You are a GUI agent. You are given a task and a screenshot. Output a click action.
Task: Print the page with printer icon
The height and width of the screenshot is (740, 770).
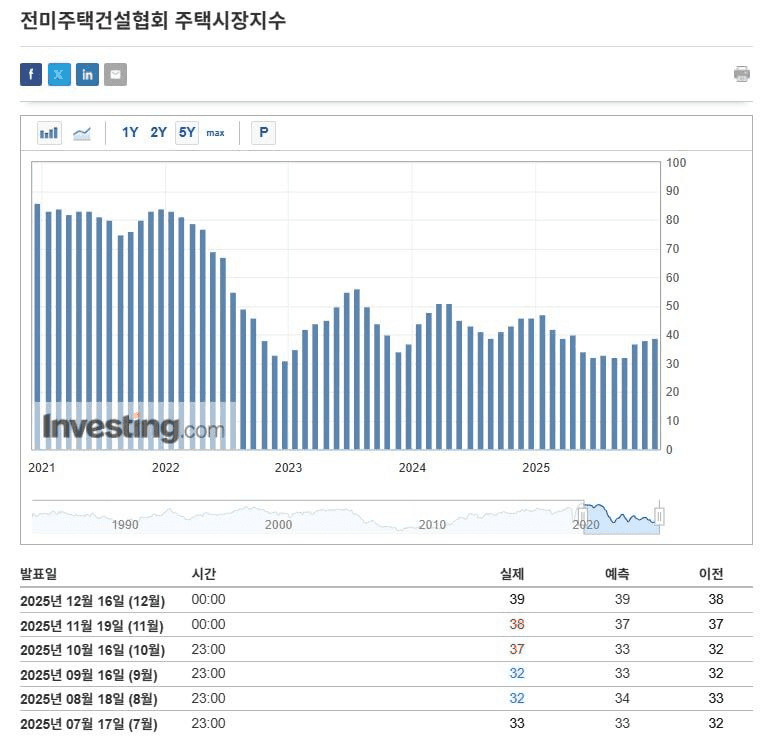point(741,74)
